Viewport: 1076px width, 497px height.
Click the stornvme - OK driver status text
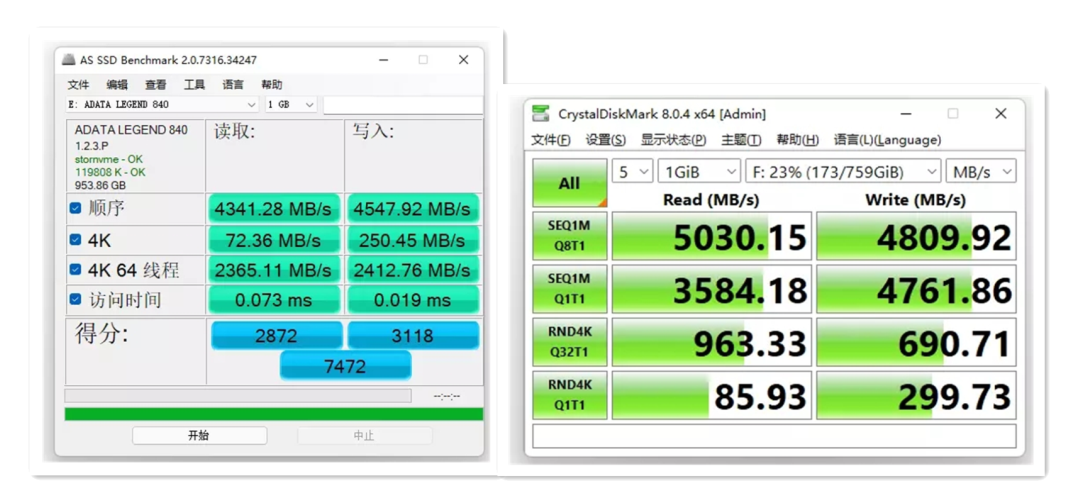108,159
